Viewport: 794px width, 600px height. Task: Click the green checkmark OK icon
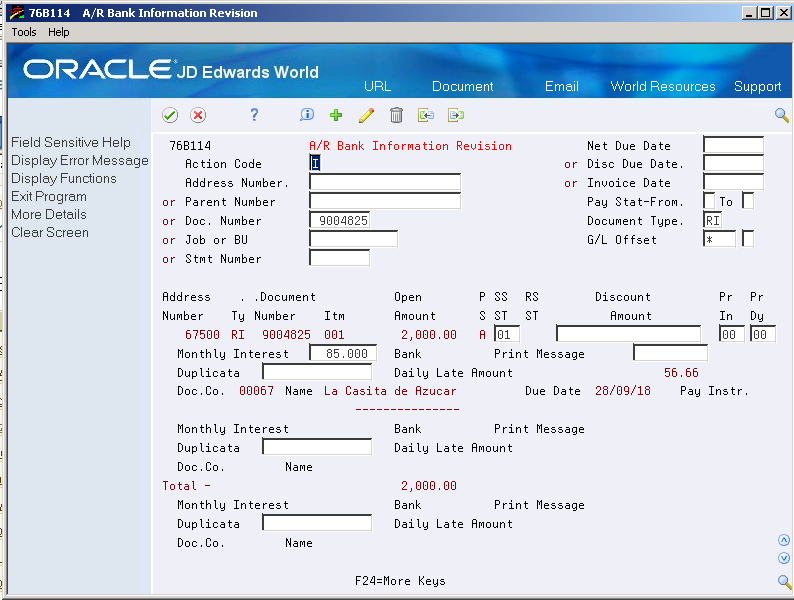(x=170, y=115)
